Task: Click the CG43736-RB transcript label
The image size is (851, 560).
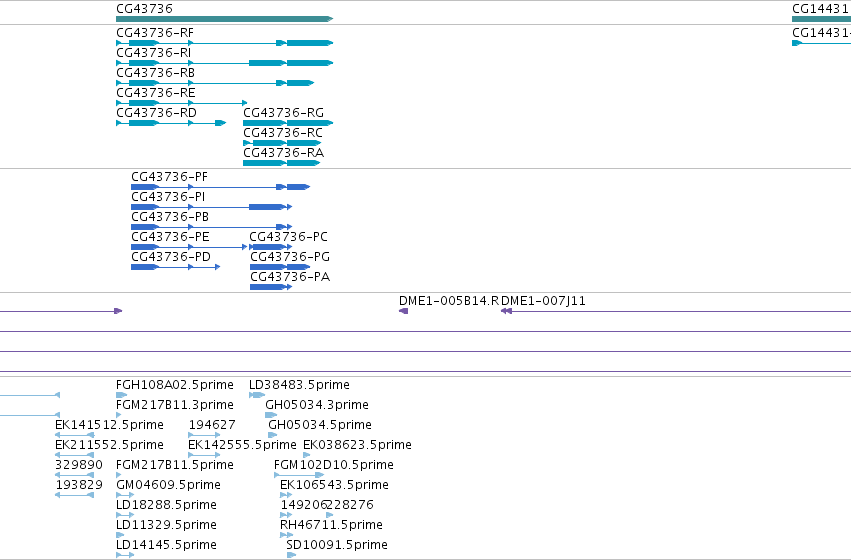Action: coord(155,73)
